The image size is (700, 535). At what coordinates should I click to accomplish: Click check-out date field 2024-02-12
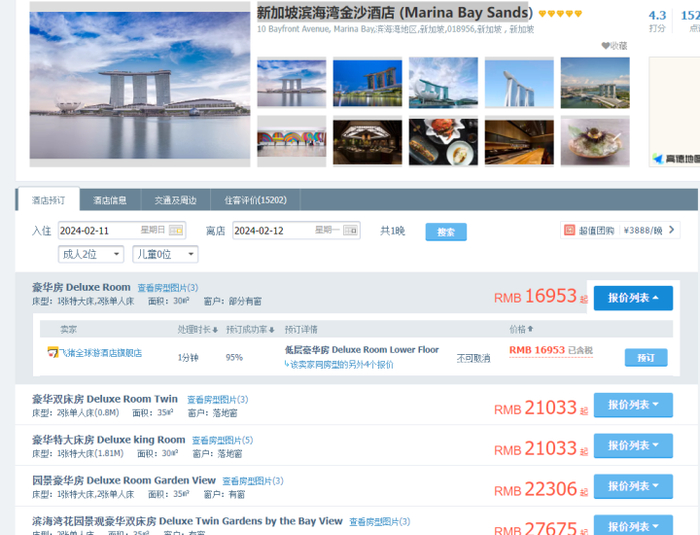tap(296, 230)
